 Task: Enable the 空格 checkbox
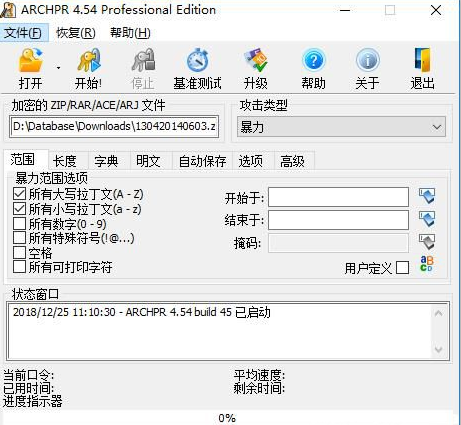tap(19, 253)
